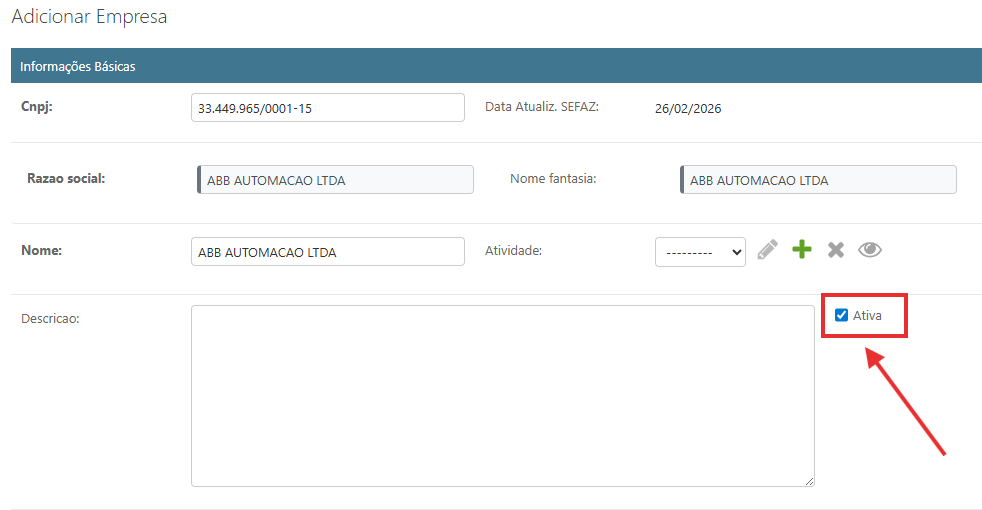Click the Descricao textarea resize handle
This screenshot has width=982, height=510.
[808, 481]
